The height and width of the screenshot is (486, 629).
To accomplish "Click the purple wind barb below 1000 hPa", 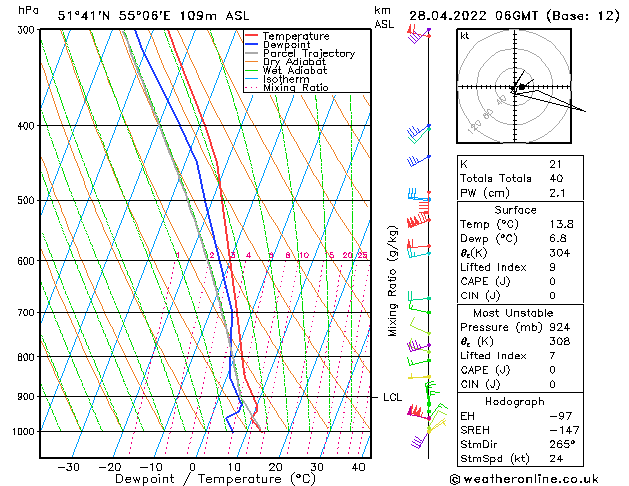I will [x=419, y=440].
